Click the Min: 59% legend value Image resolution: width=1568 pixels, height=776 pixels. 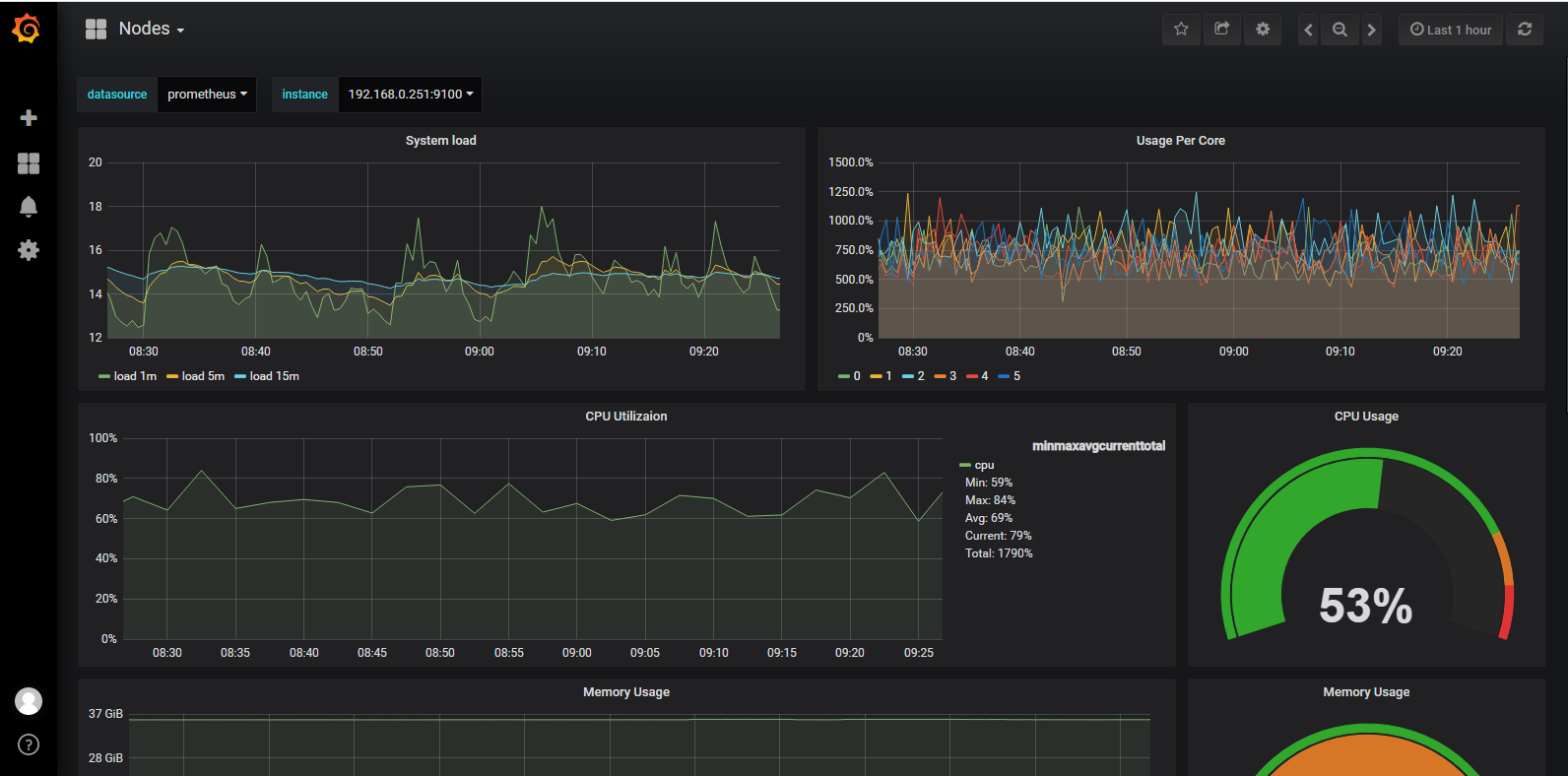(x=989, y=483)
